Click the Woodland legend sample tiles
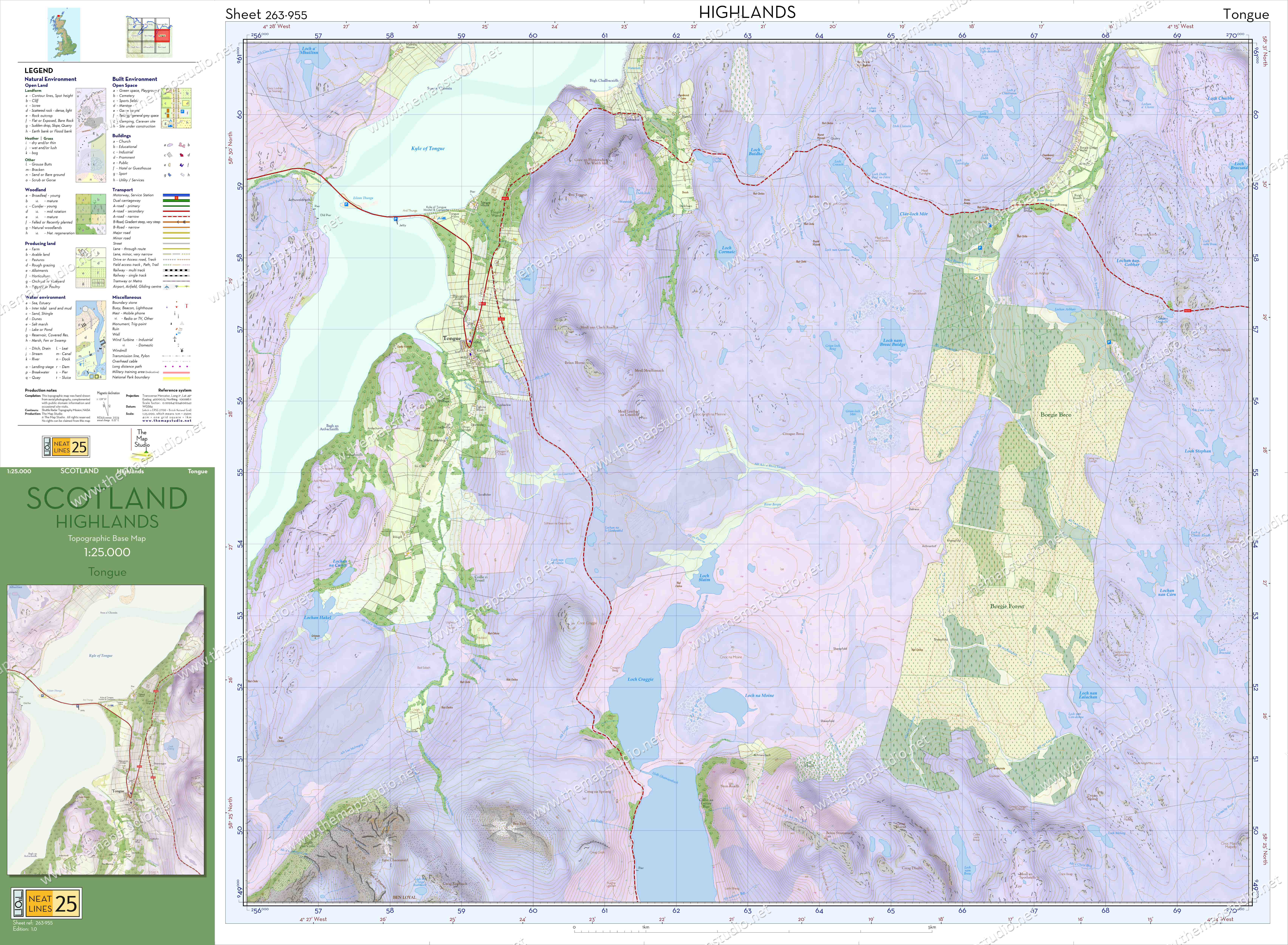 point(91,214)
